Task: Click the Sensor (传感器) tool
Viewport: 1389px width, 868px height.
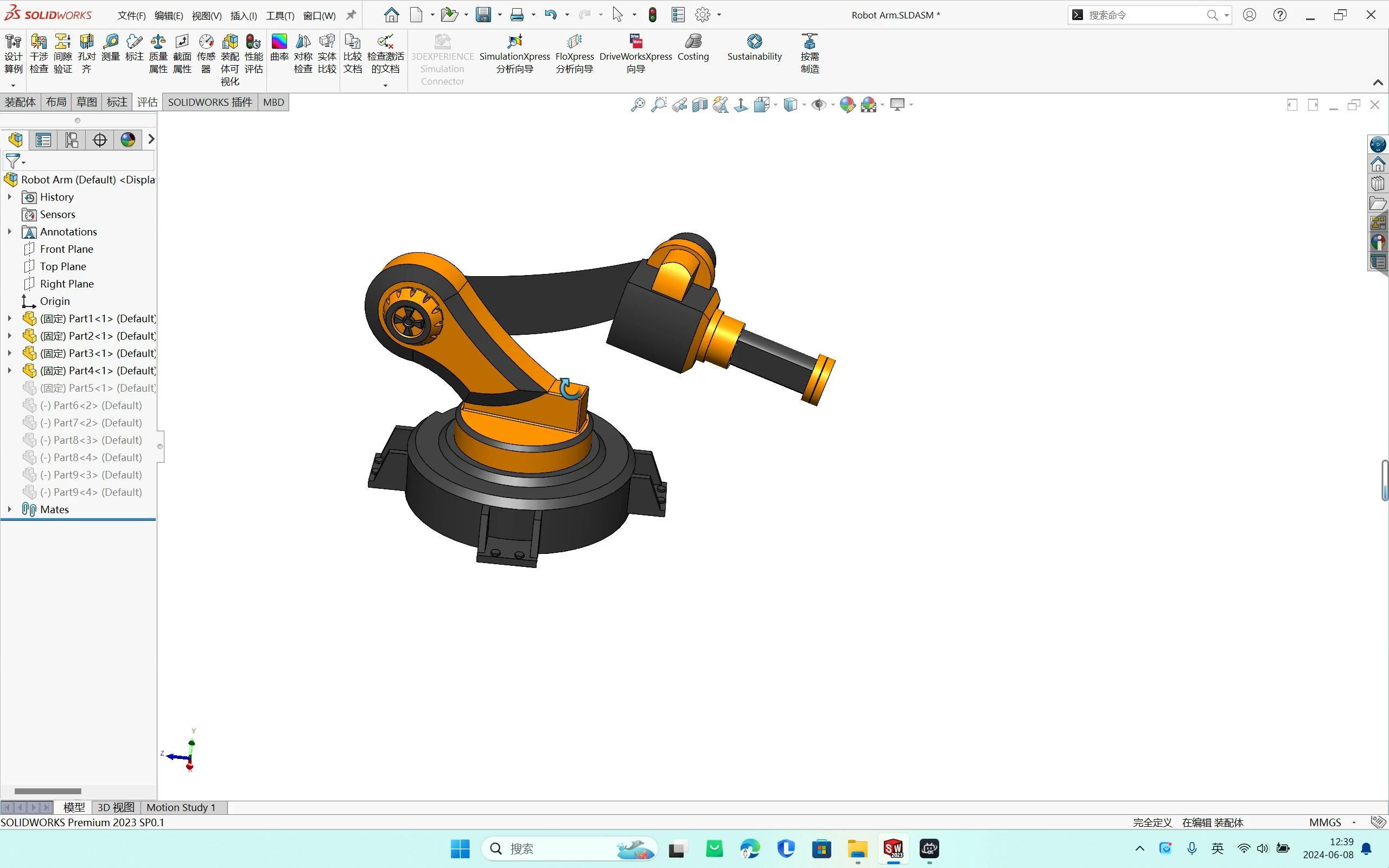Action: click(x=206, y=53)
